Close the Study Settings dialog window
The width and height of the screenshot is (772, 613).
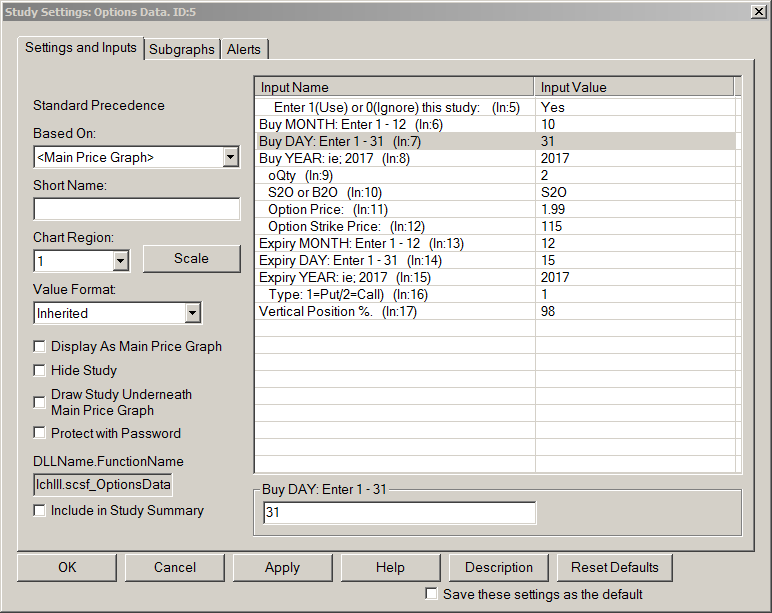coord(758,11)
